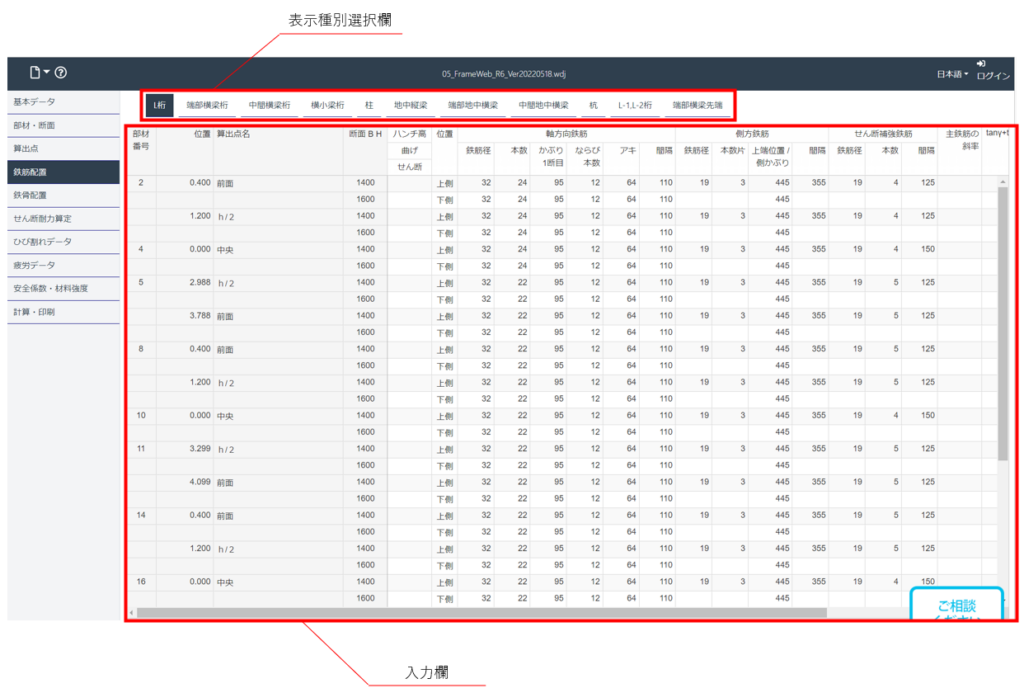This screenshot has height=688, width=1024.
Task: Open the 横小梁桁 tab
Action: [x=327, y=105]
